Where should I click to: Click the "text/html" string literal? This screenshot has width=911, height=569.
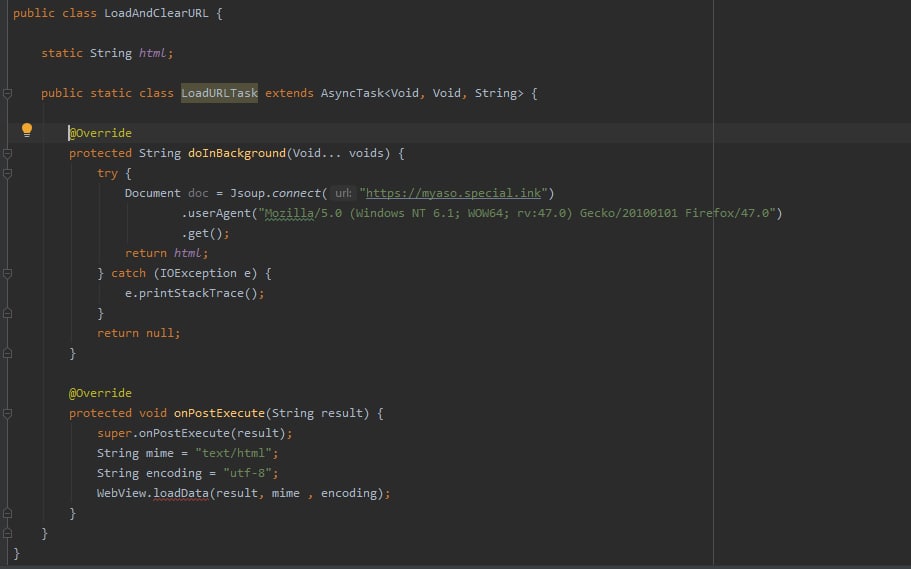click(233, 453)
